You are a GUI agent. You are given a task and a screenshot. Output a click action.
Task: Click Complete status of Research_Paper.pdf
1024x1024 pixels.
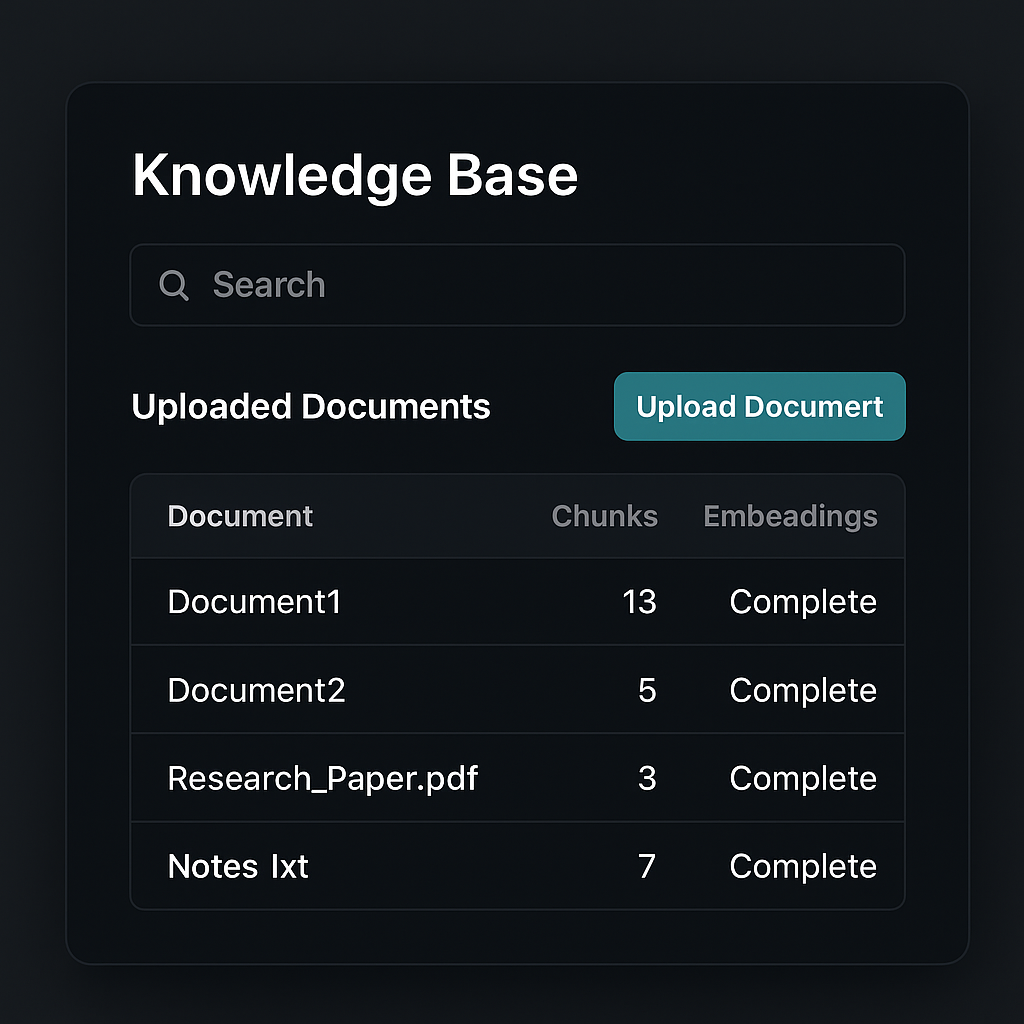[x=803, y=779]
